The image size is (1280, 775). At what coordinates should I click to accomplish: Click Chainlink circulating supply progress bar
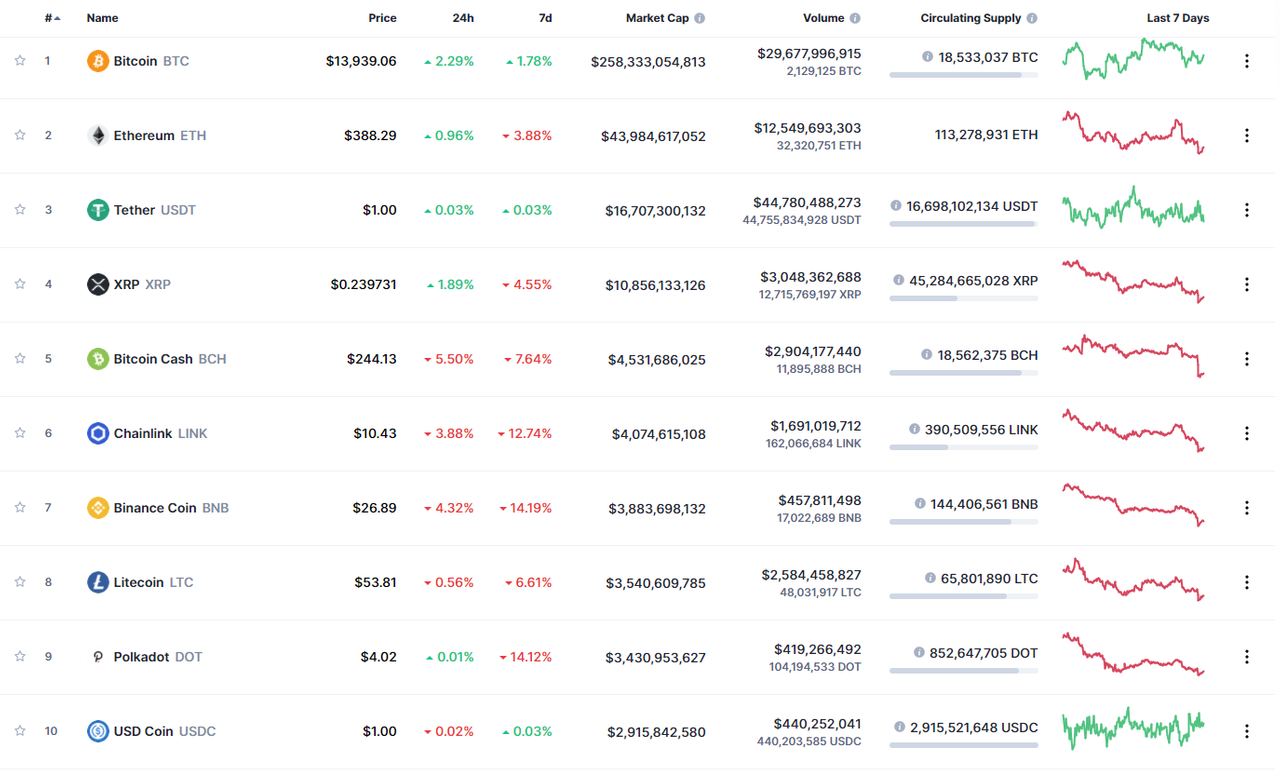963,447
